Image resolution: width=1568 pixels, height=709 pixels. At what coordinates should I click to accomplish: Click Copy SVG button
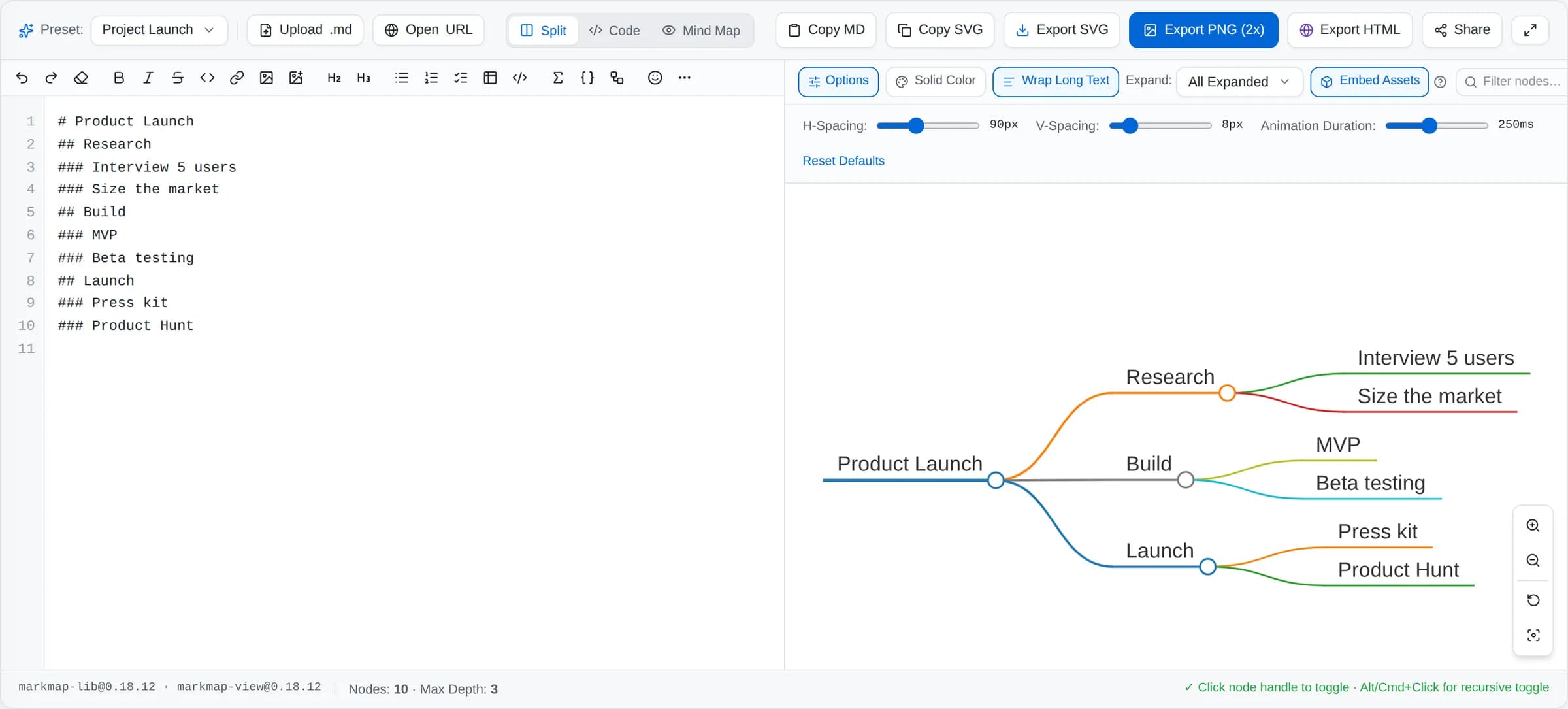point(939,30)
